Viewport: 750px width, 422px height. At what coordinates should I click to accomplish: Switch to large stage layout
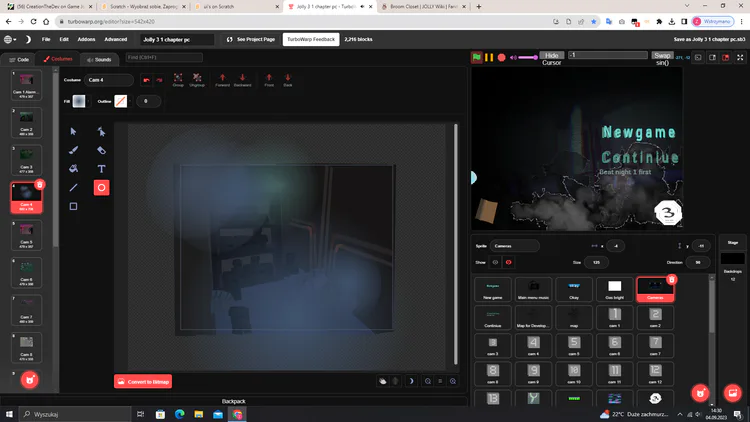[726, 57]
